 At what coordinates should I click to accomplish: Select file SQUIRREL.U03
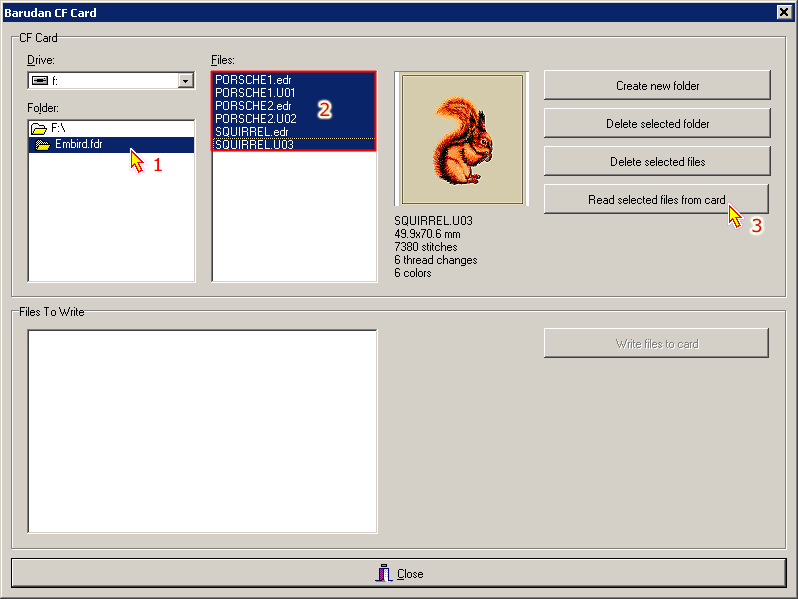294,145
